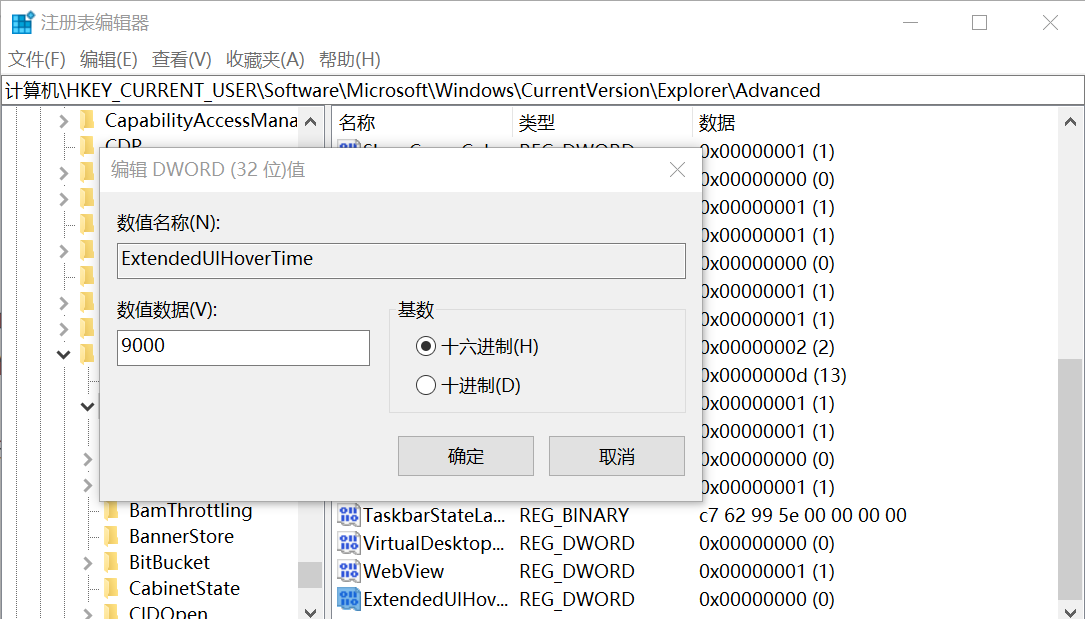Click the BamThrottling folder icon
This screenshot has width=1085, height=619.
pyautogui.click(x=113, y=510)
